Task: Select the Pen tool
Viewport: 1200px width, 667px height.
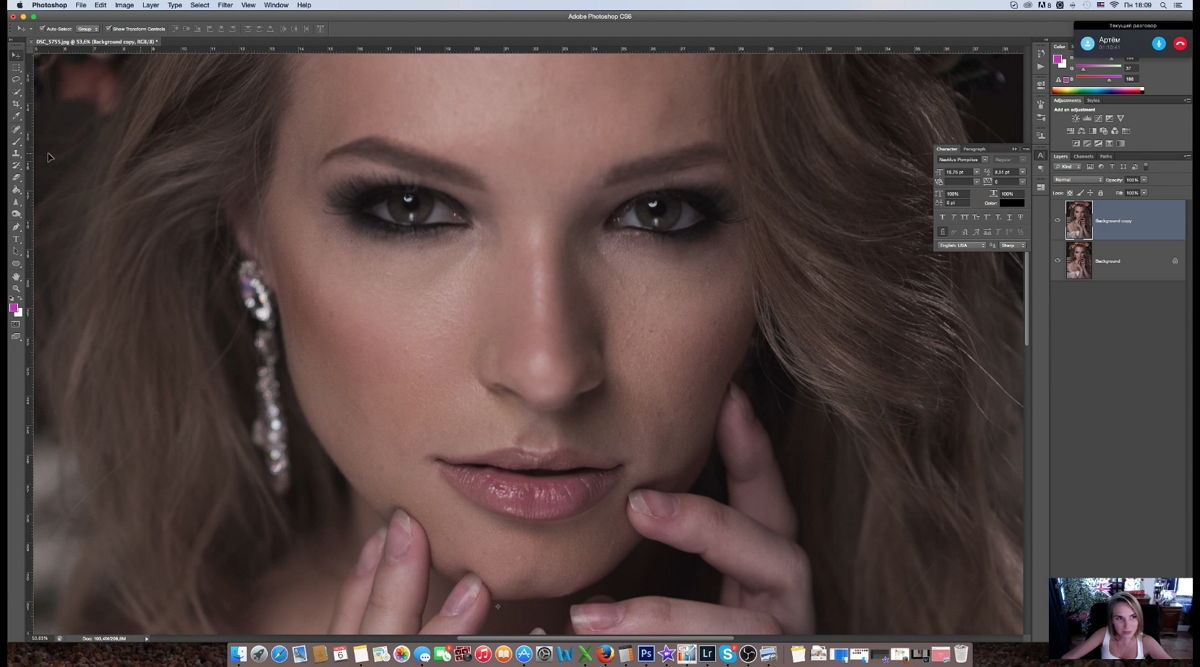Action: pos(16,226)
